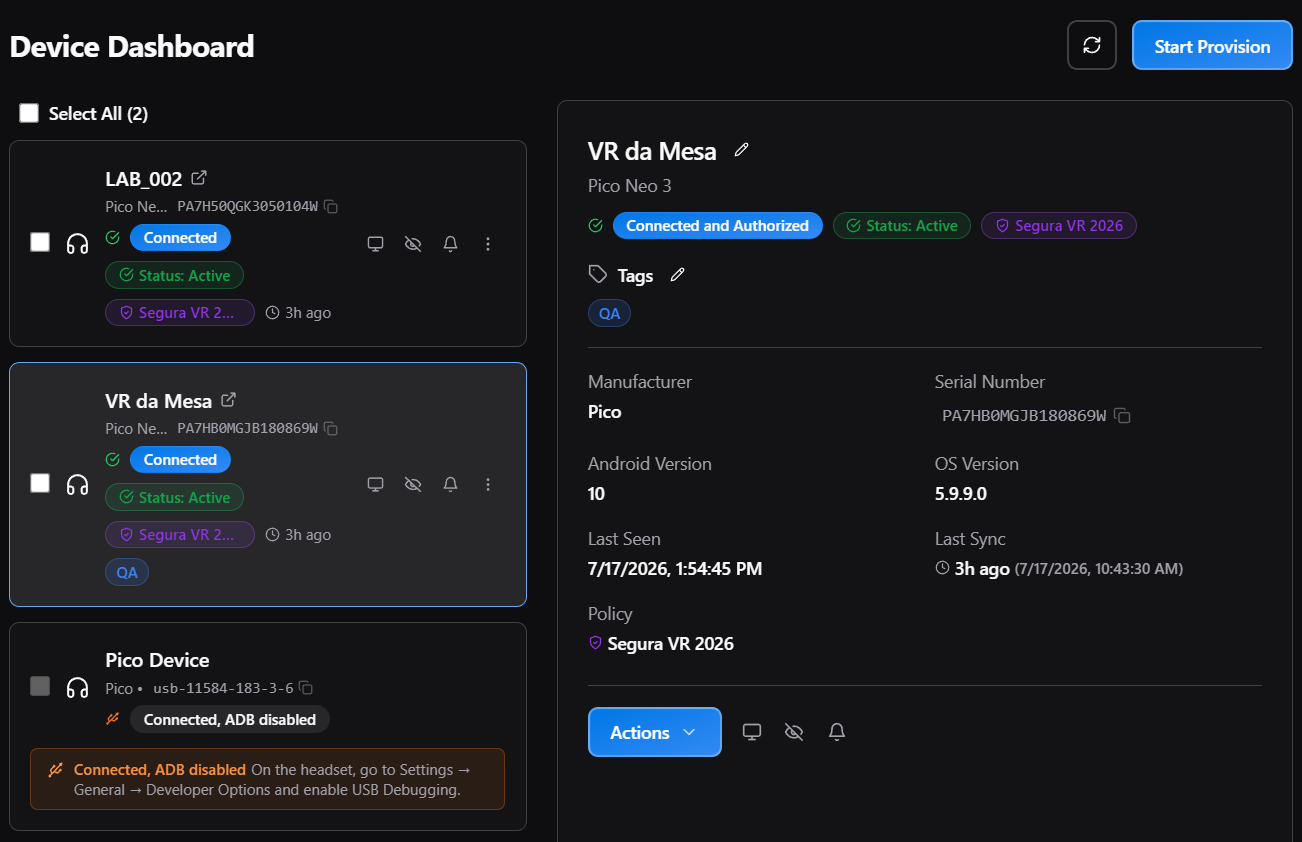Click OS Version value 5.9.9.0
Screen dimensions: 1302x842
[961, 494]
